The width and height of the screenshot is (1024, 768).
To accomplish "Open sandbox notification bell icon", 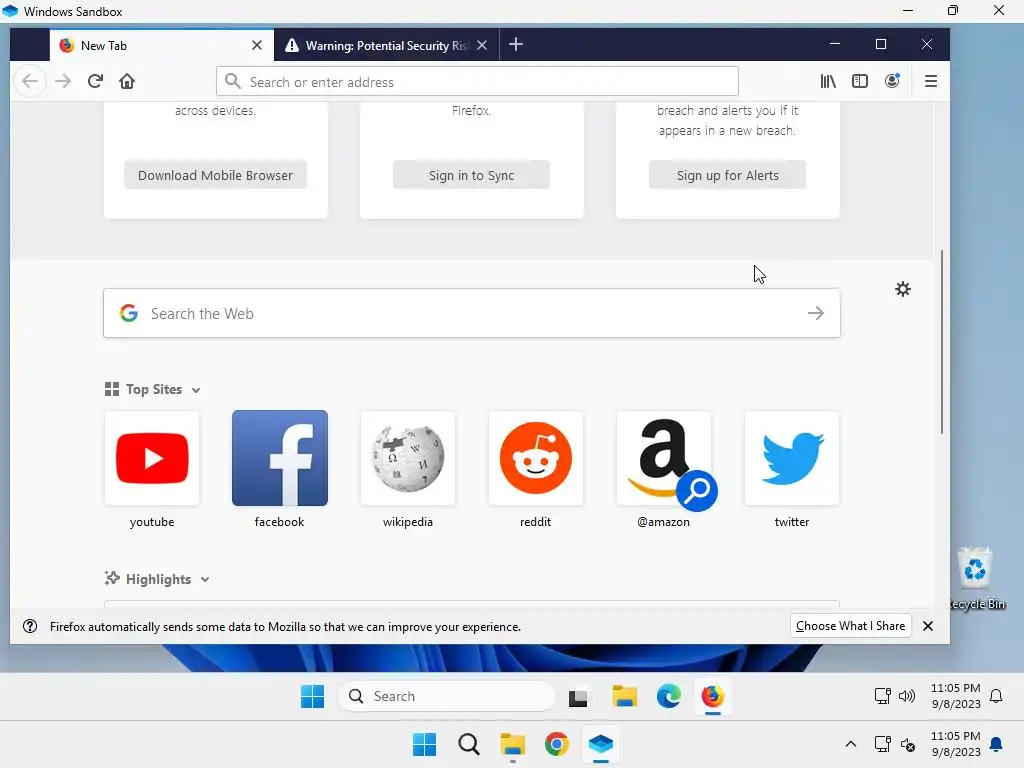I will click(x=996, y=696).
